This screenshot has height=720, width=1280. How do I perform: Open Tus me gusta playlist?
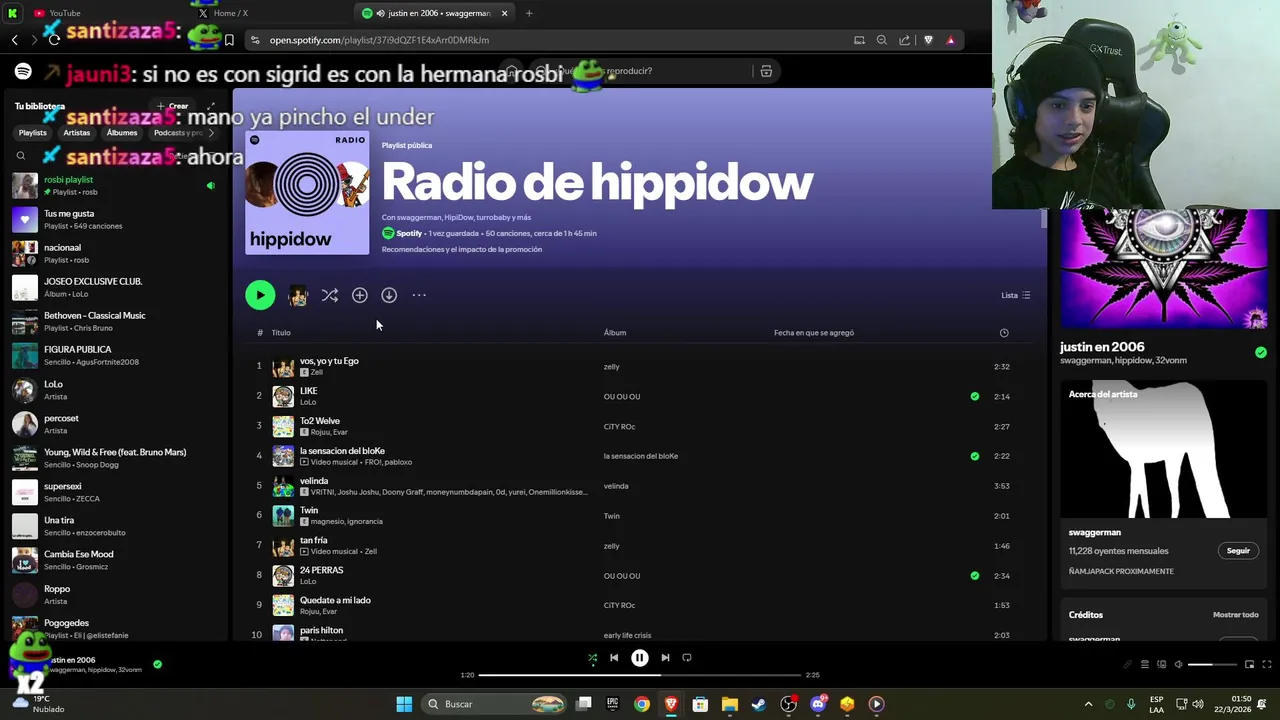[118, 219]
